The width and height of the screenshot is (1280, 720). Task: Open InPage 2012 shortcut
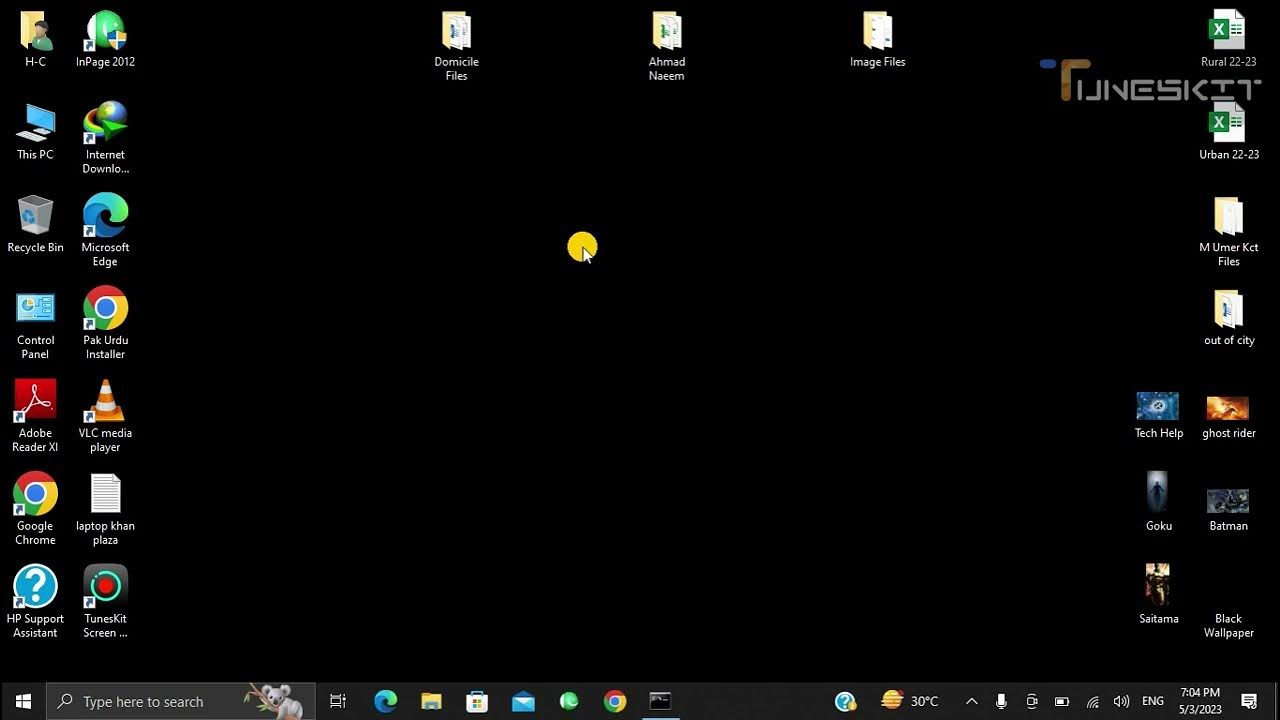105,40
